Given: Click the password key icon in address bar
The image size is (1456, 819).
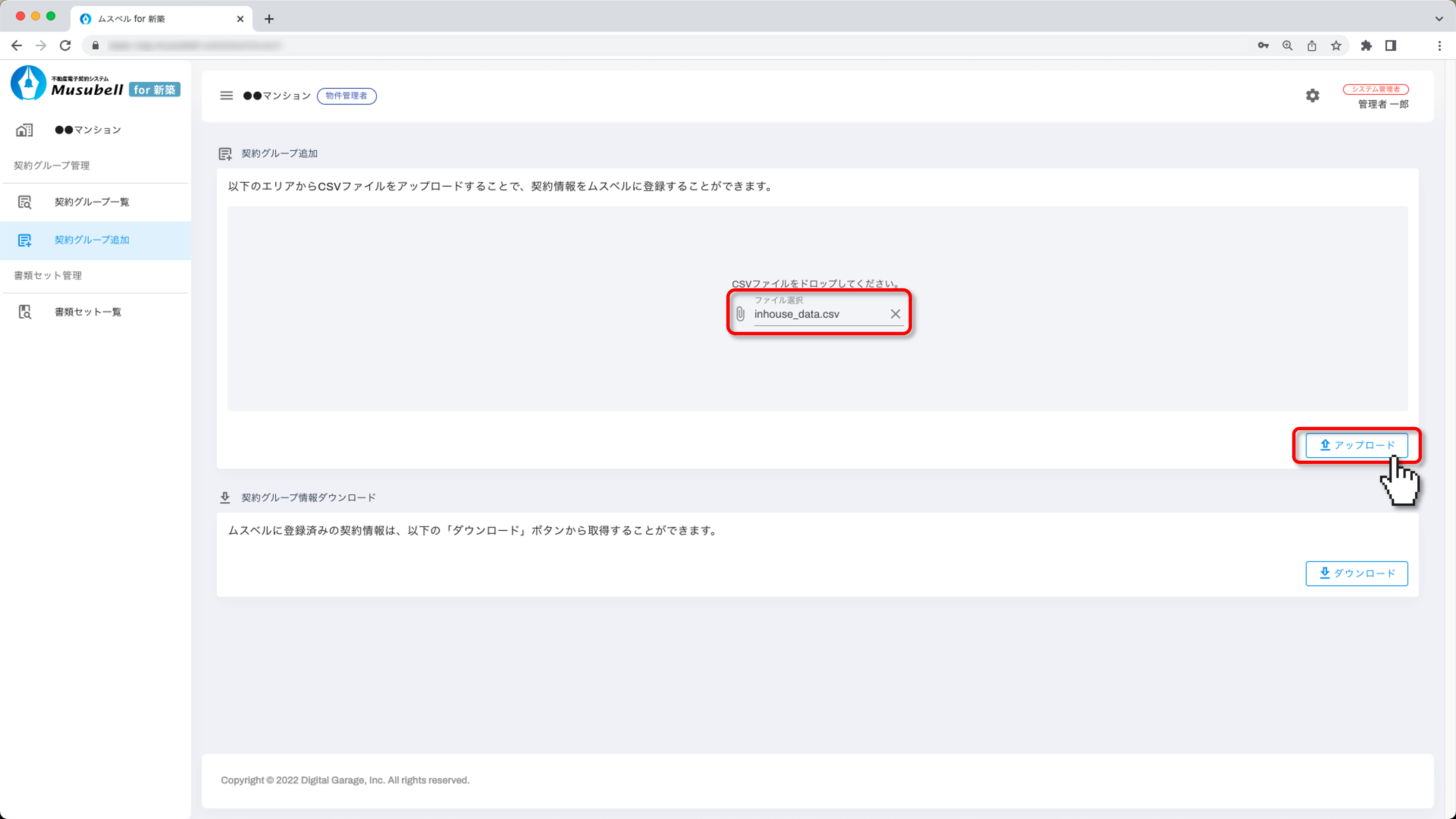Looking at the screenshot, I should click(1263, 46).
